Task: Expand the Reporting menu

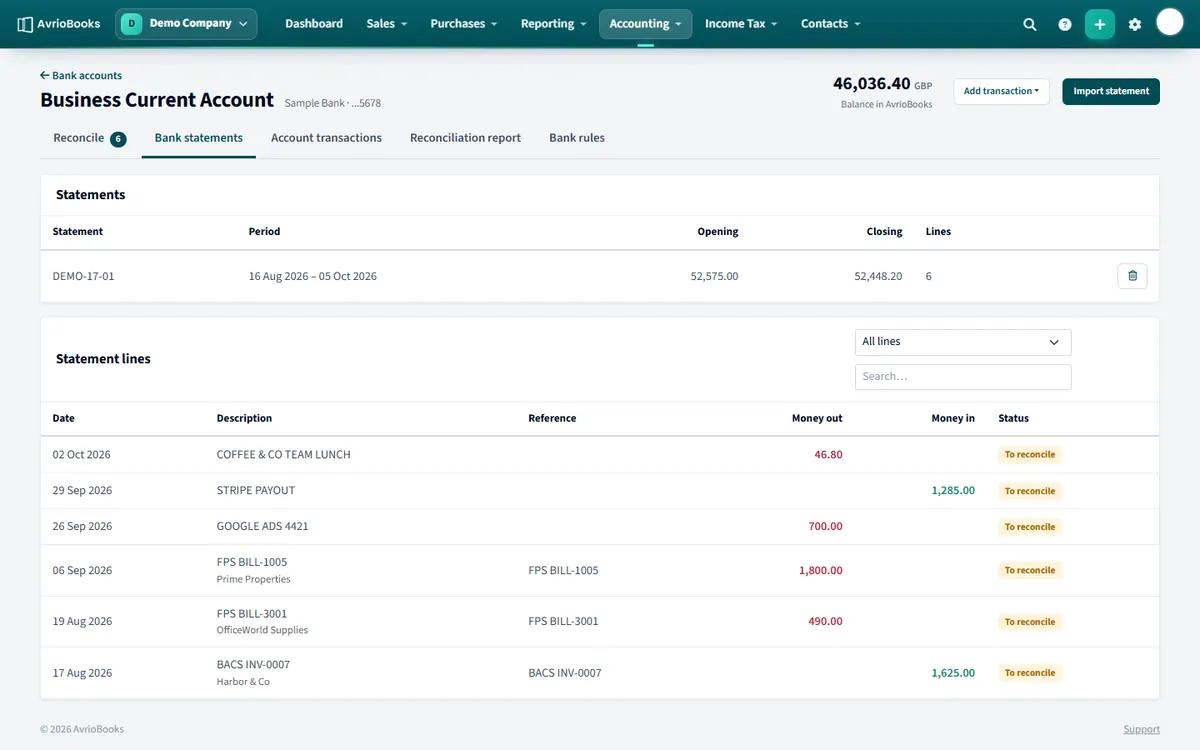Action: [553, 24]
